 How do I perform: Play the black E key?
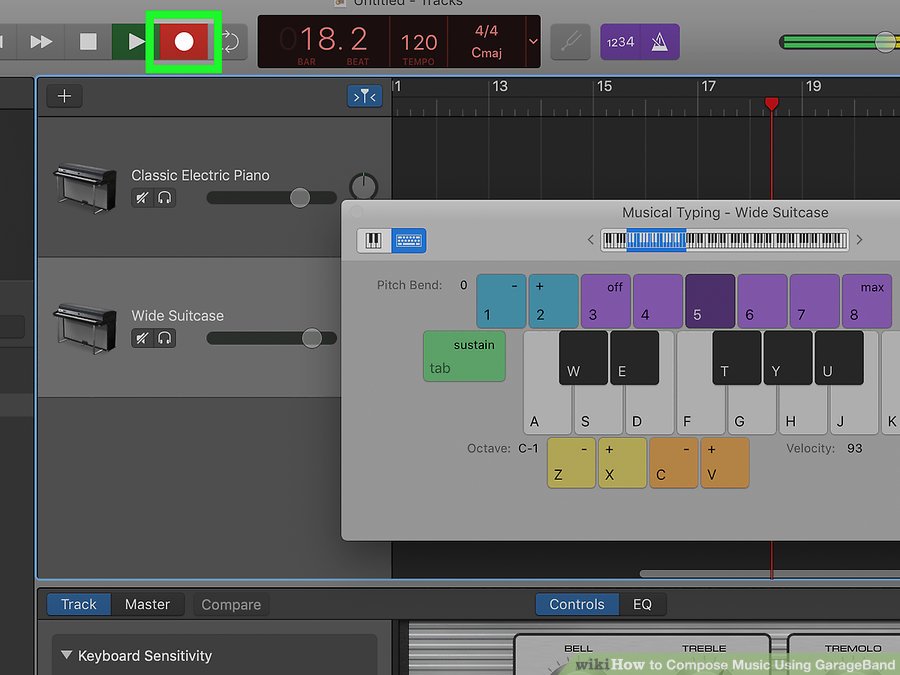634,357
